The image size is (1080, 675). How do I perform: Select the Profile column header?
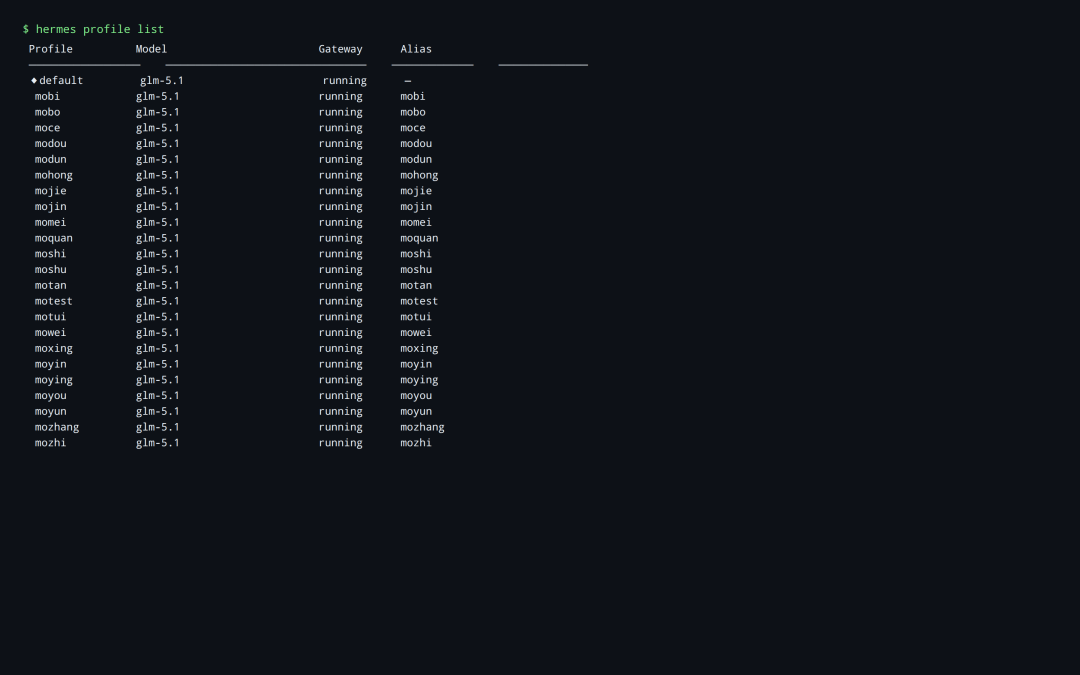[50, 48]
